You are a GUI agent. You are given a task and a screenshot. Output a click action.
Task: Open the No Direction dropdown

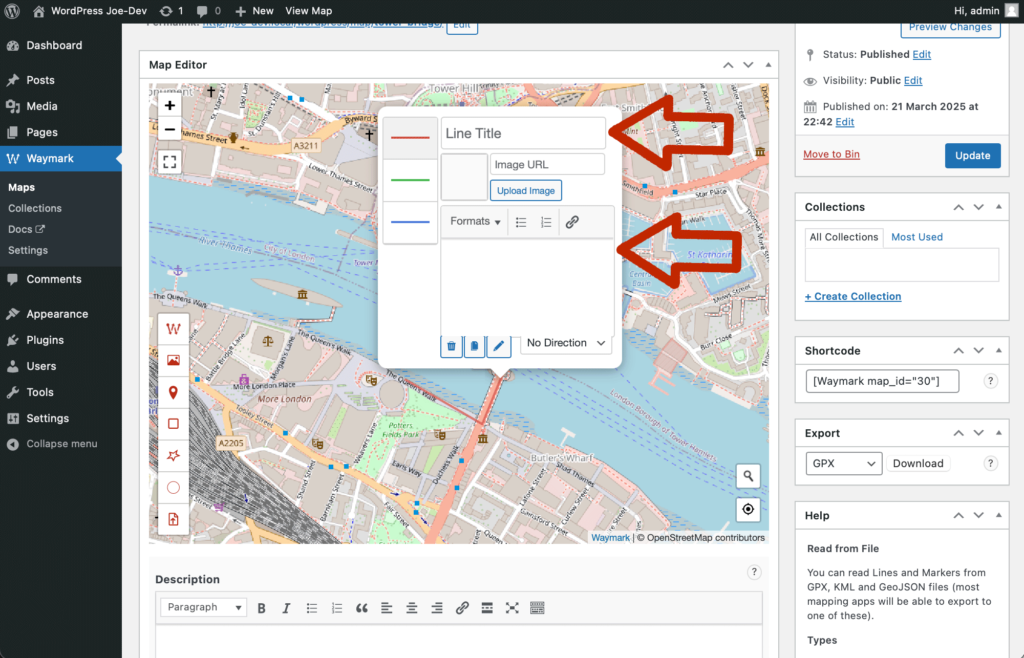[566, 343]
